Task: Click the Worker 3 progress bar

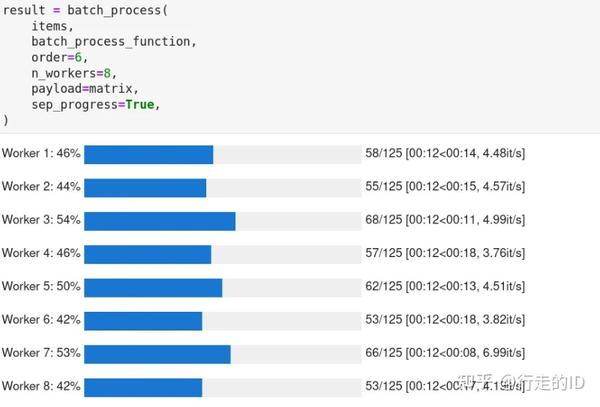Action: tap(222, 221)
